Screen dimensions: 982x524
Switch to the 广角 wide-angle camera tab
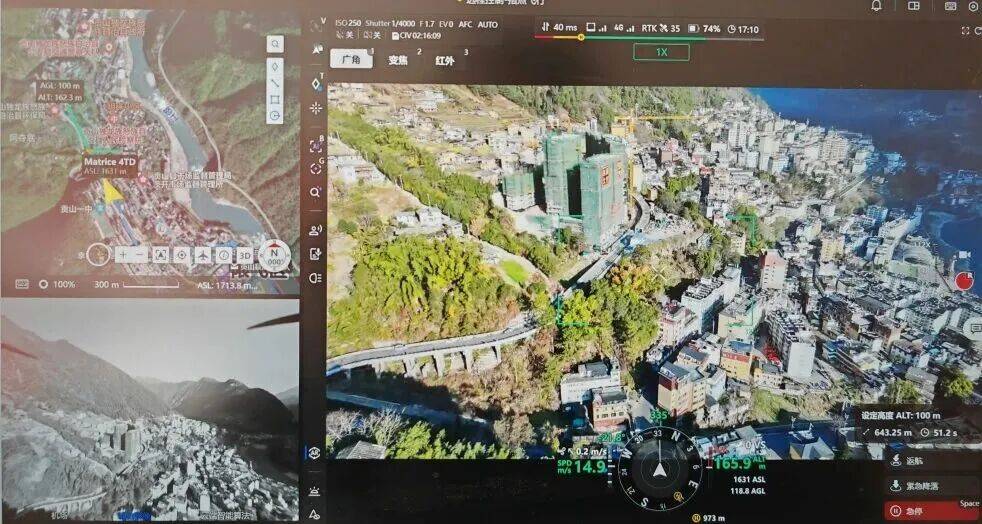click(351, 60)
